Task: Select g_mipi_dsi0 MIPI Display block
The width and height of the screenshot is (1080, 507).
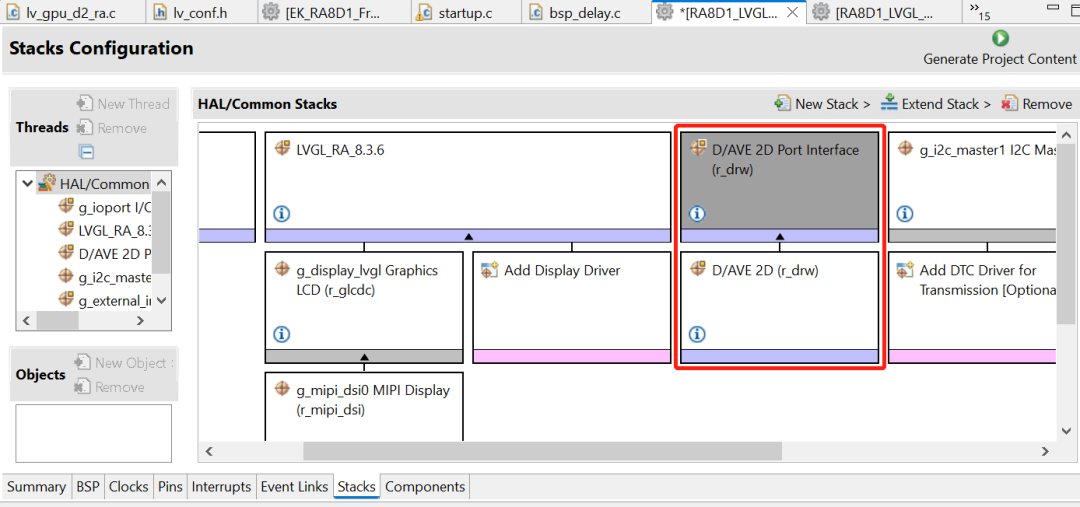Action: 364,406
